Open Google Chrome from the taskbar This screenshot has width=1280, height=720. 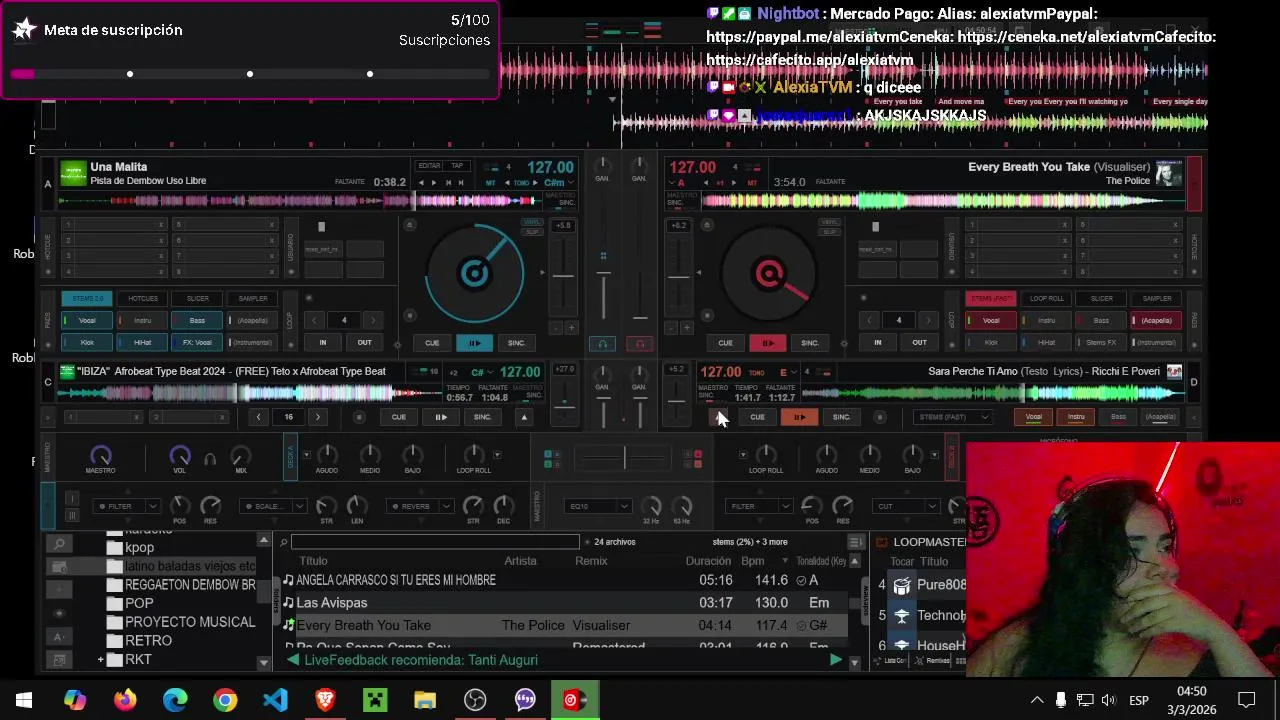tap(225, 700)
